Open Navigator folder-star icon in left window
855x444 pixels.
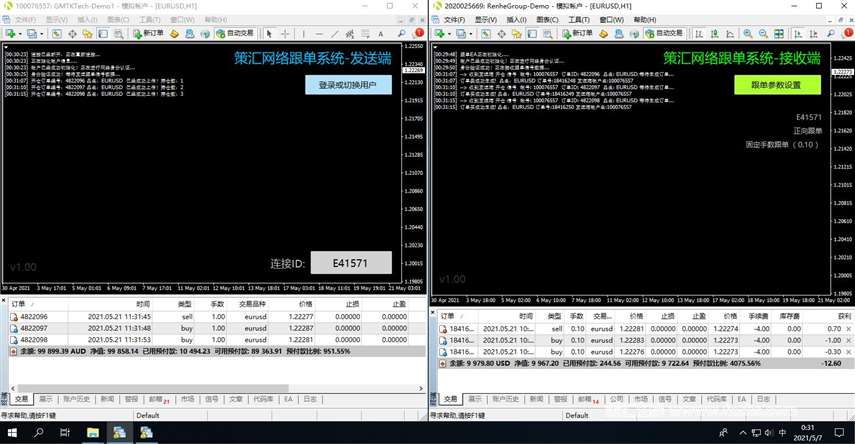point(87,34)
